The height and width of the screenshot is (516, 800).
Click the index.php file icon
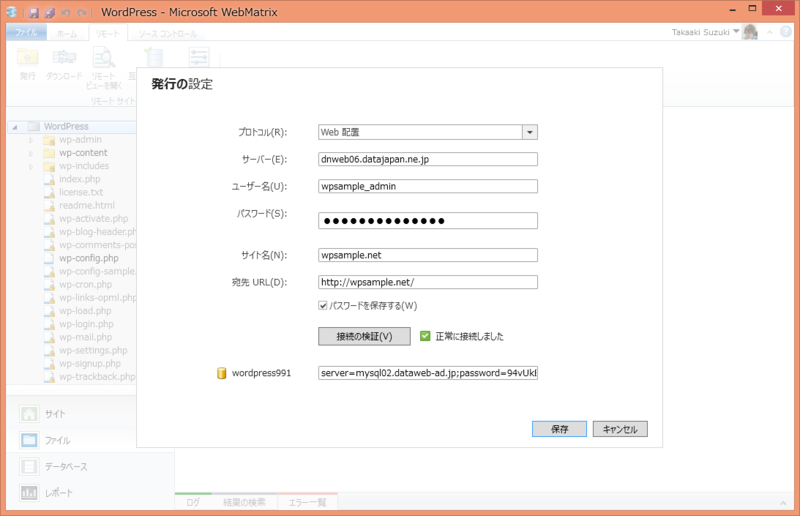coord(49,179)
